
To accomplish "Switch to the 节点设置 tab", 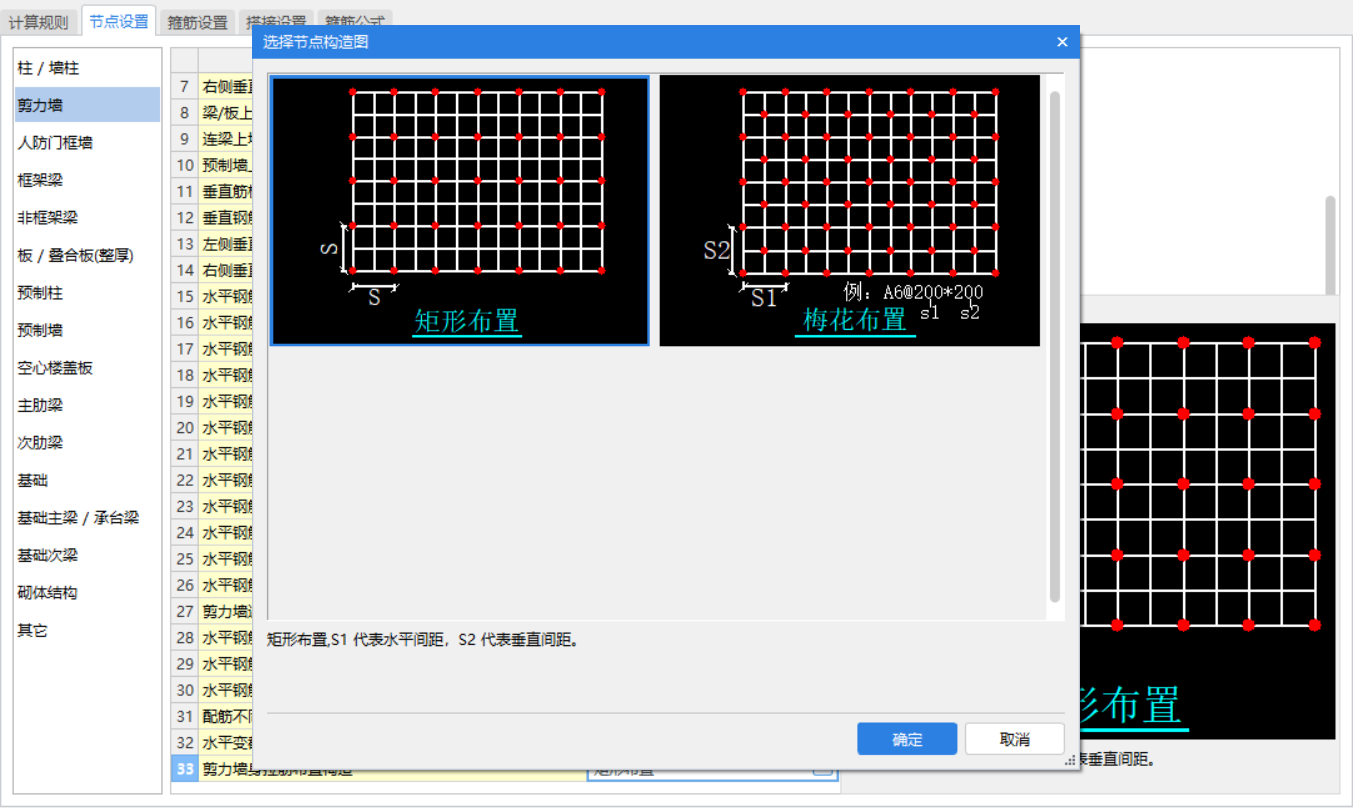I will [118, 20].
